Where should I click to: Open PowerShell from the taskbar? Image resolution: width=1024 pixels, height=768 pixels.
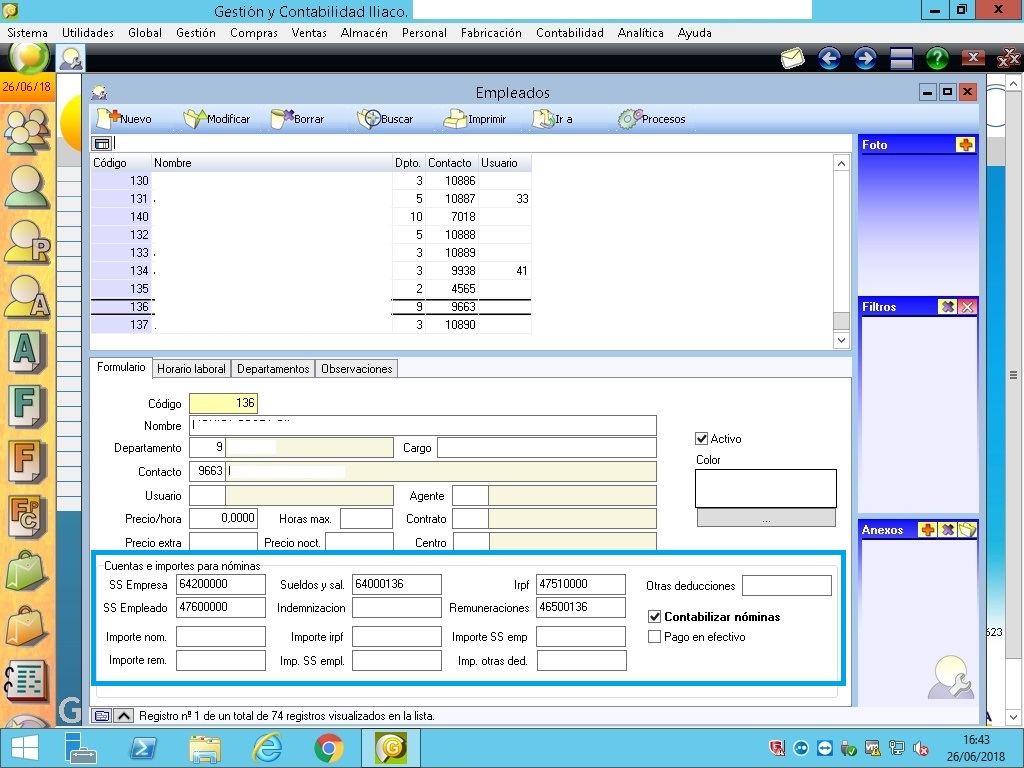[x=143, y=748]
